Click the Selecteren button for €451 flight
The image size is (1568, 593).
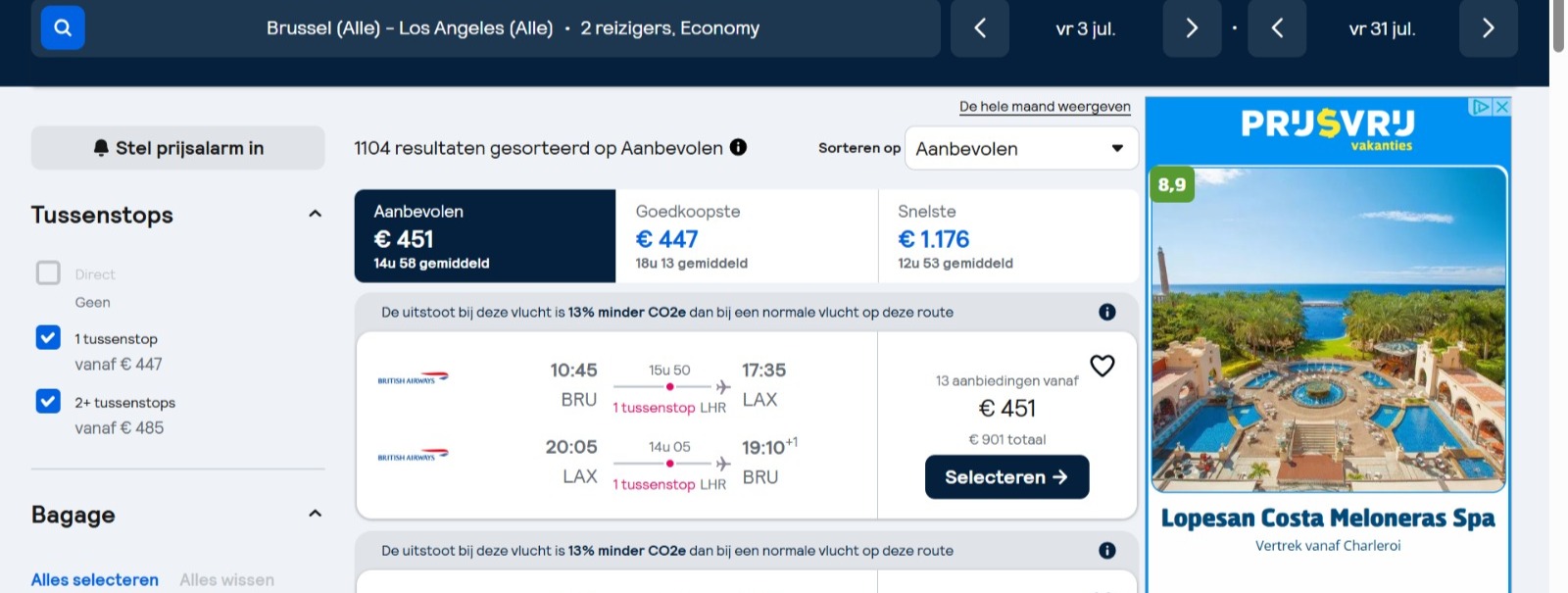coord(1006,477)
